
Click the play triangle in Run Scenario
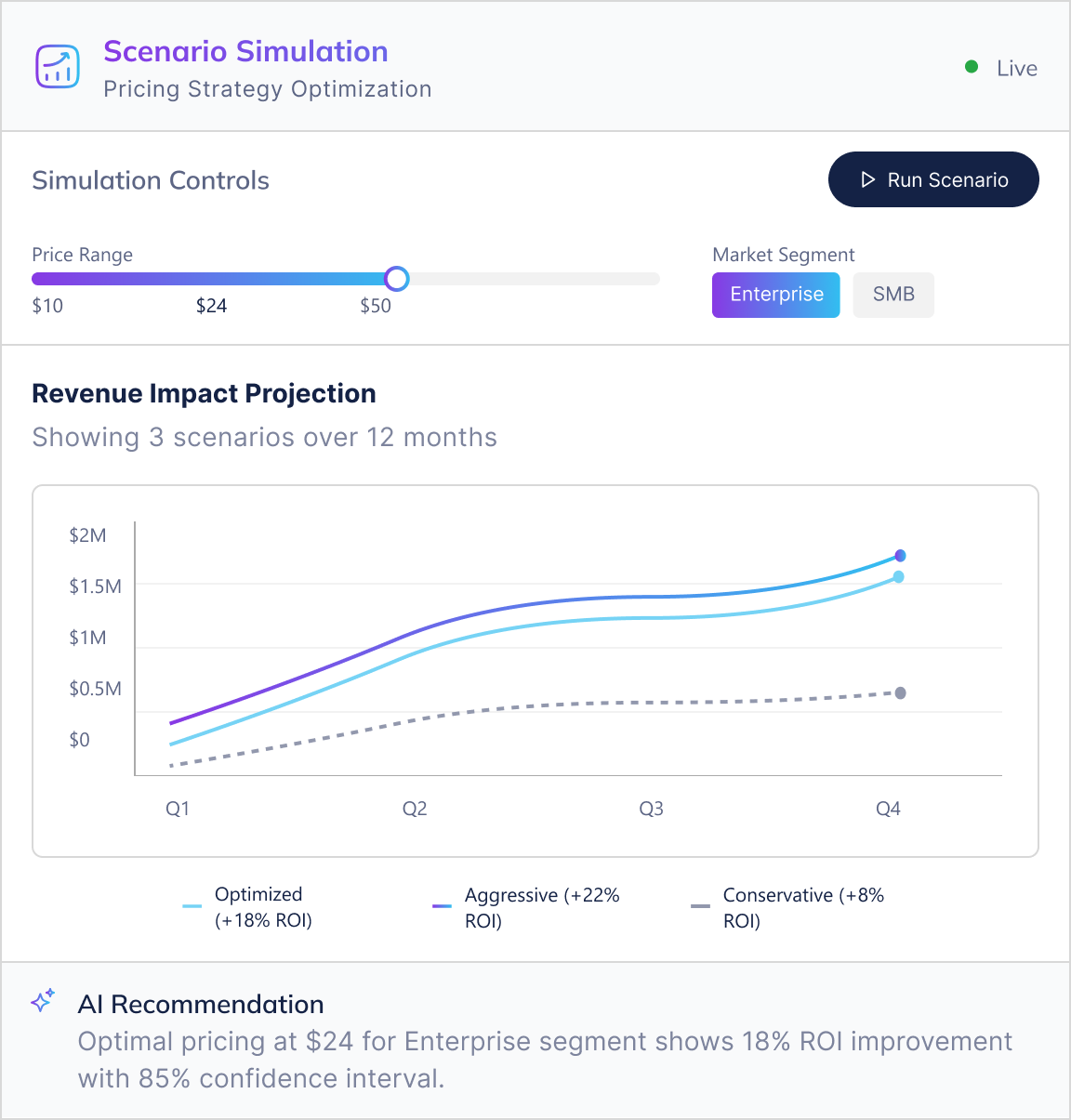click(868, 179)
